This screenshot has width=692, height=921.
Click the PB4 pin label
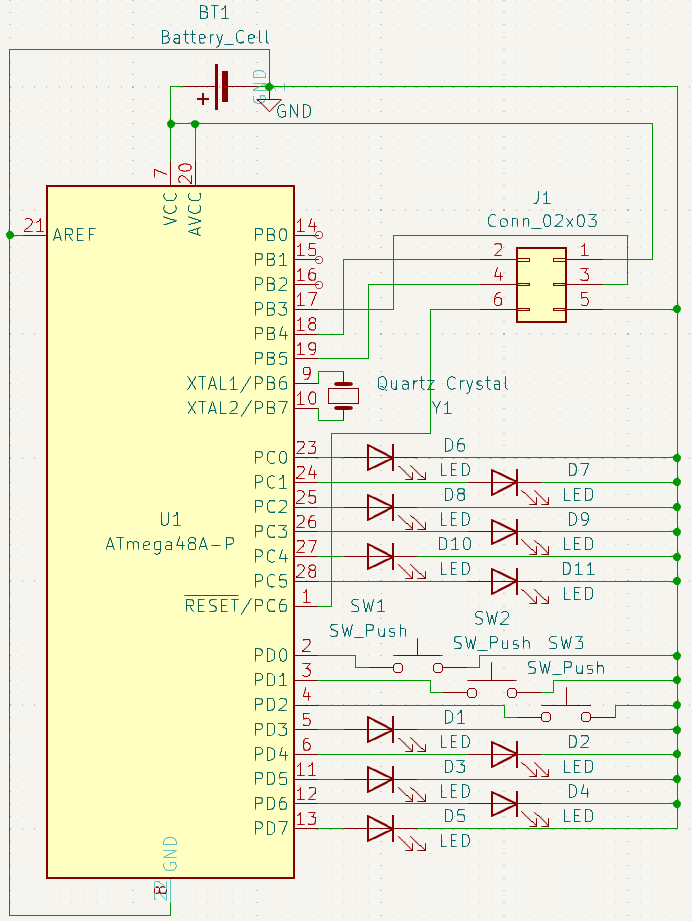pyautogui.click(x=271, y=334)
